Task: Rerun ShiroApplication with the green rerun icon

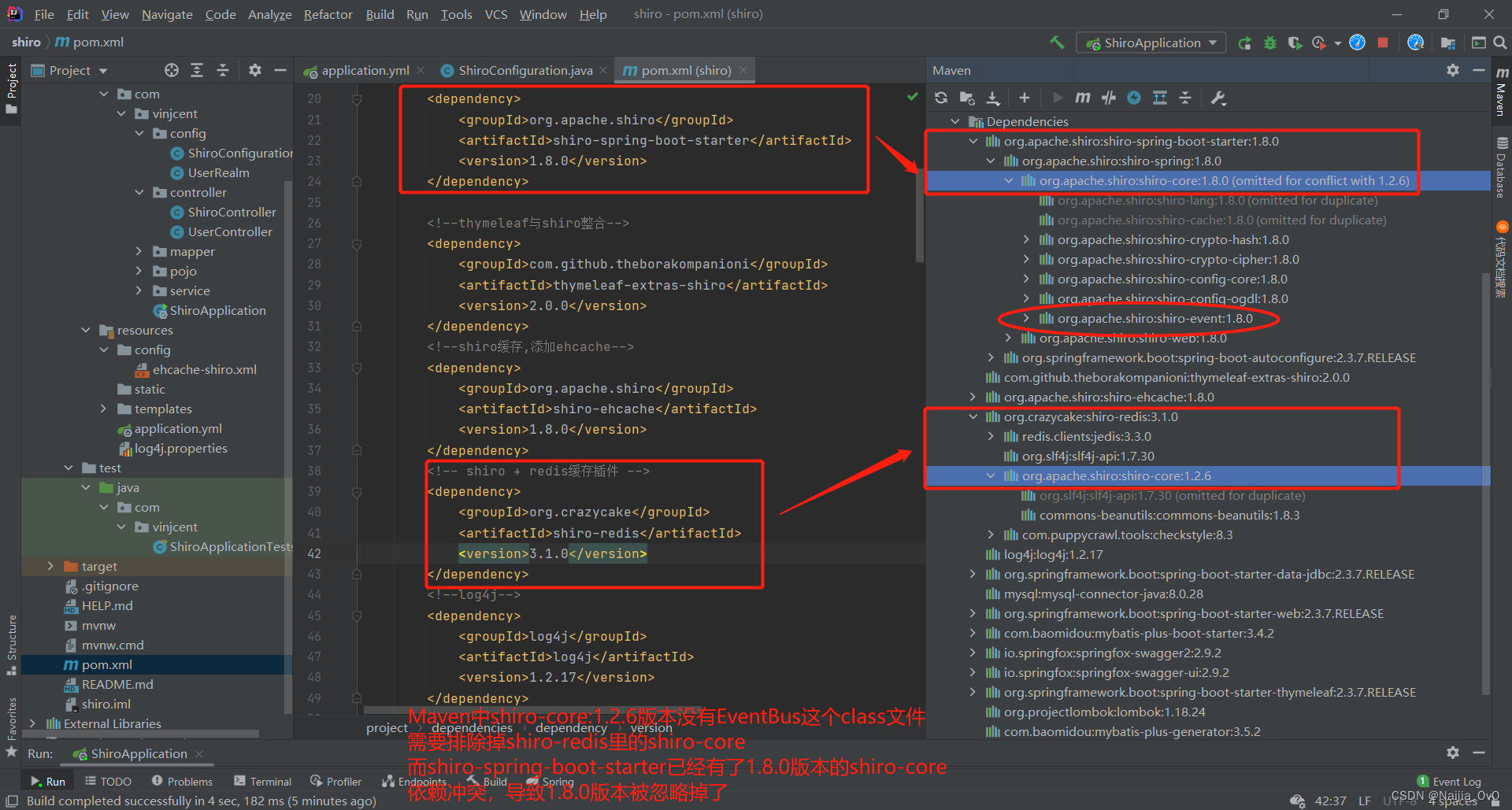Action: (x=1244, y=43)
